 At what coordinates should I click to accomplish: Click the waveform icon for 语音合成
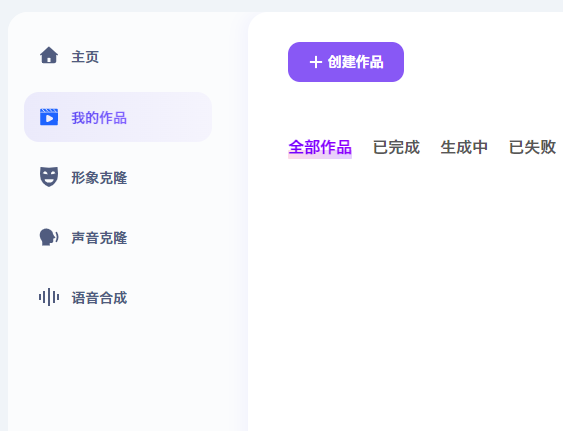pyautogui.click(x=49, y=297)
